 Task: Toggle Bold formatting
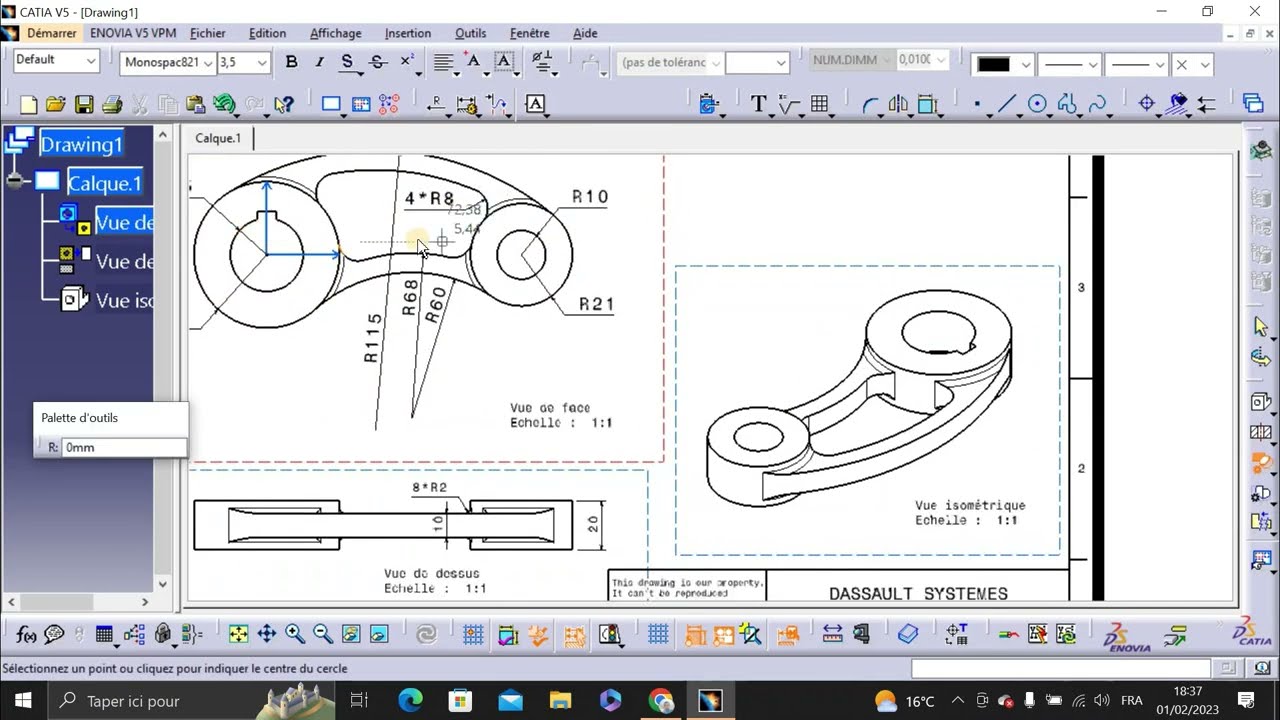coord(291,62)
